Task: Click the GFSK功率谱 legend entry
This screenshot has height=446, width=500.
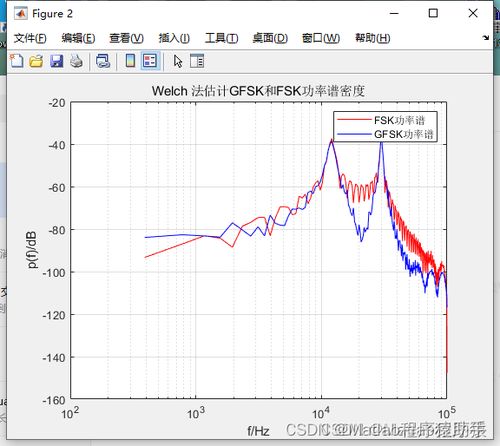Action: (385, 134)
